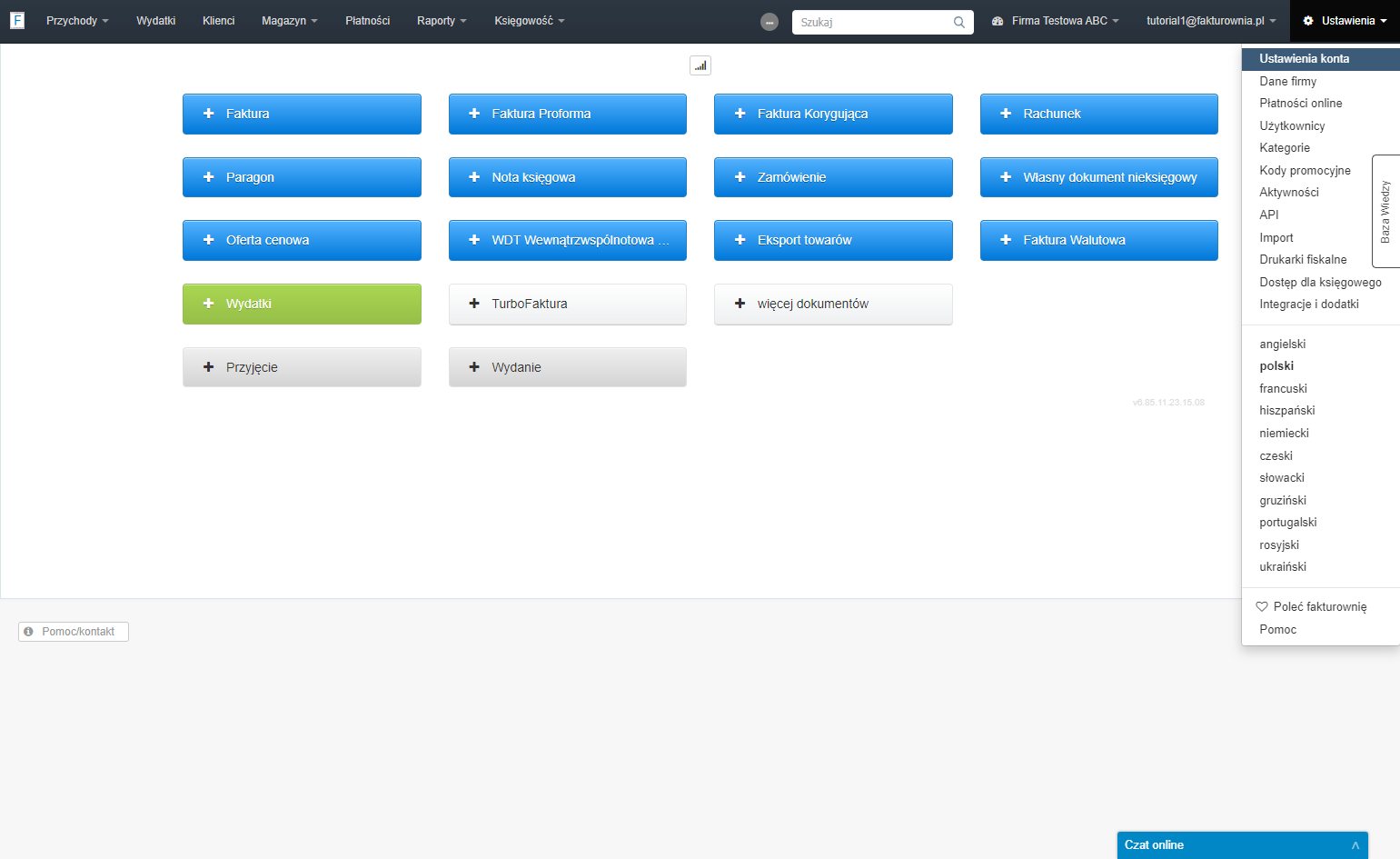Click the plus icon on TurboFaktura
The width and height of the screenshot is (1400, 859).
tap(474, 304)
